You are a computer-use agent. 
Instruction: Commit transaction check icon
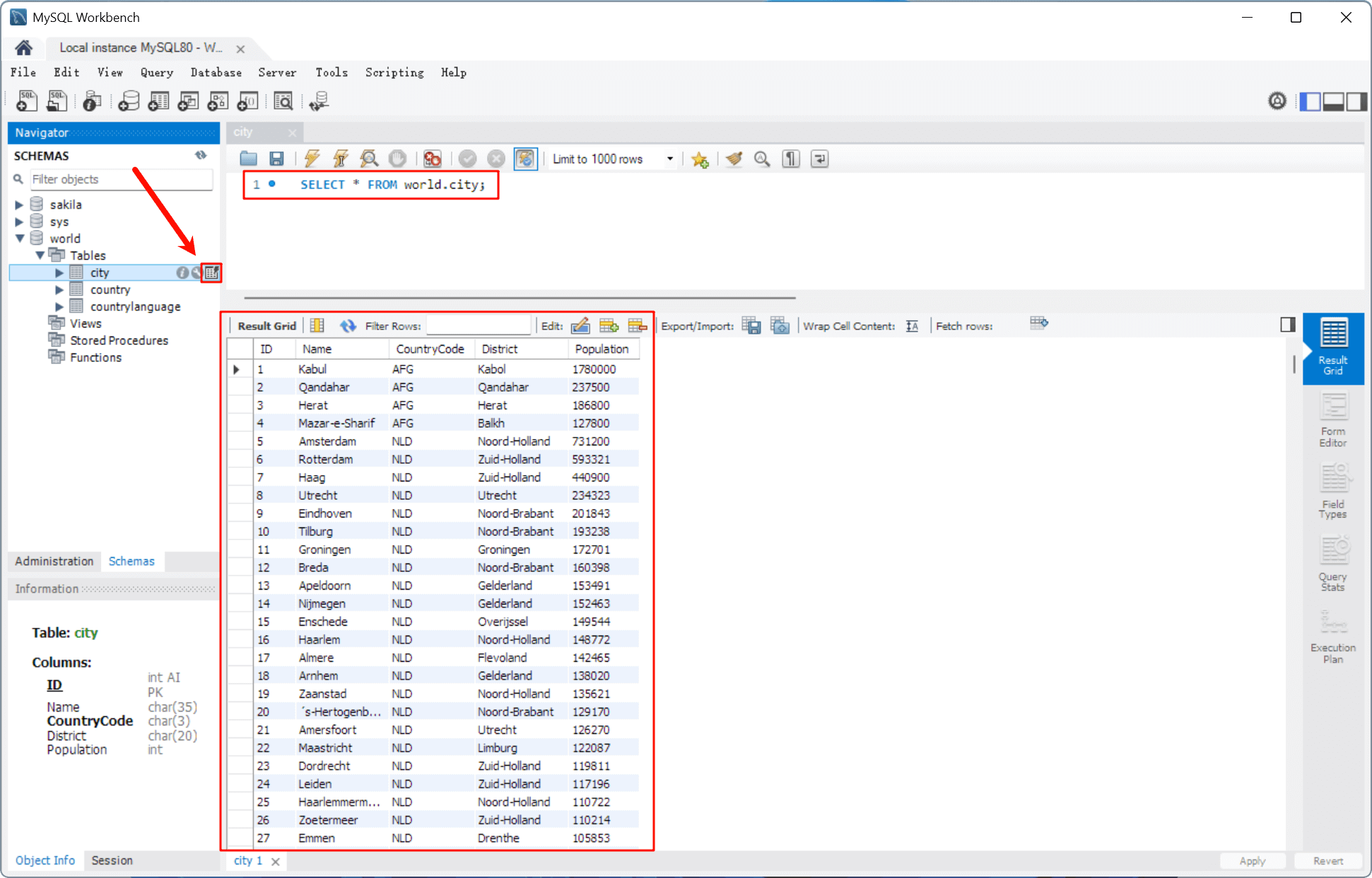pyautogui.click(x=467, y=159)
